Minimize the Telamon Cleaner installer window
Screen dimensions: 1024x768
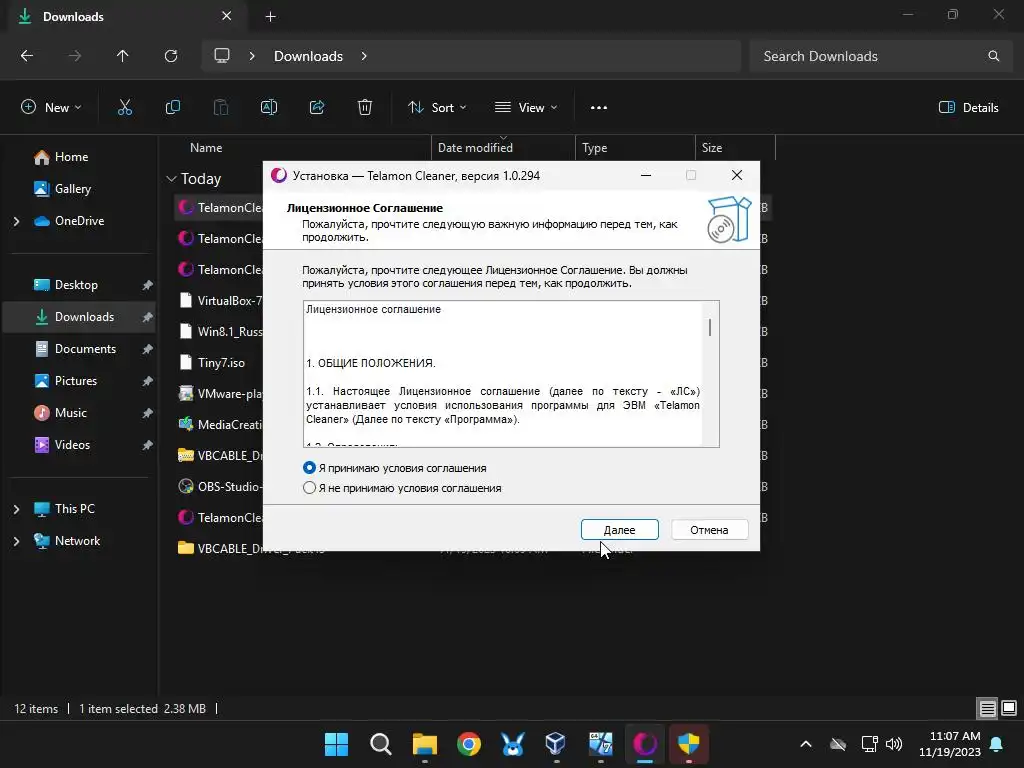point(646,175)
